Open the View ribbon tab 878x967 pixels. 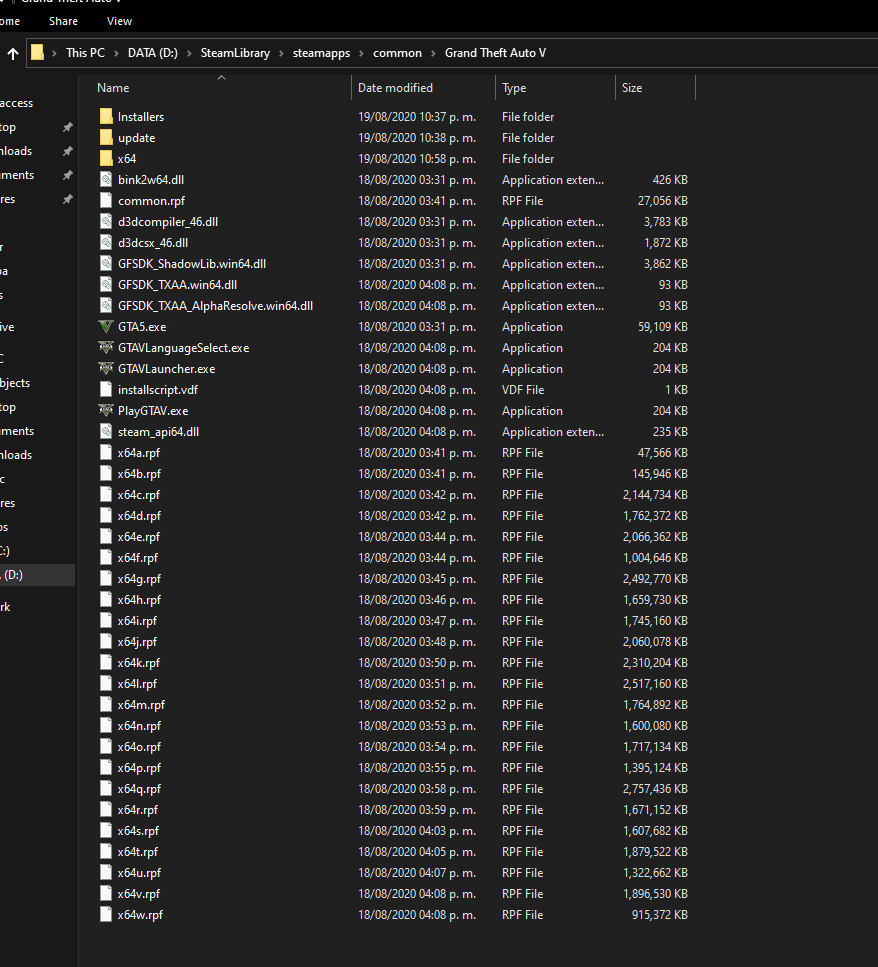[119, 21]
